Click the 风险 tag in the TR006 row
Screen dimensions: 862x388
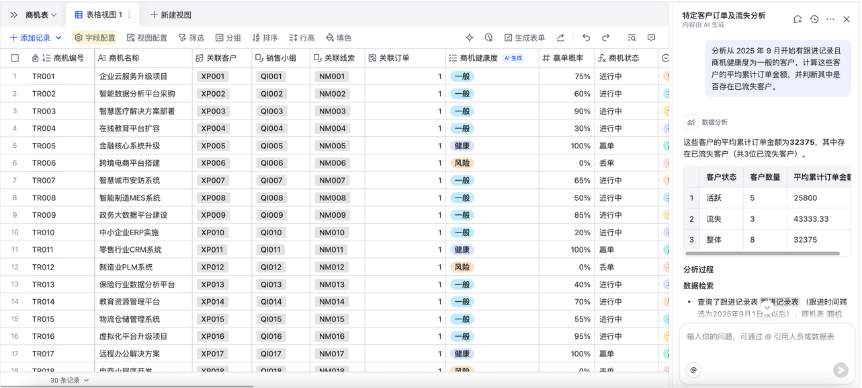[462, 163]
